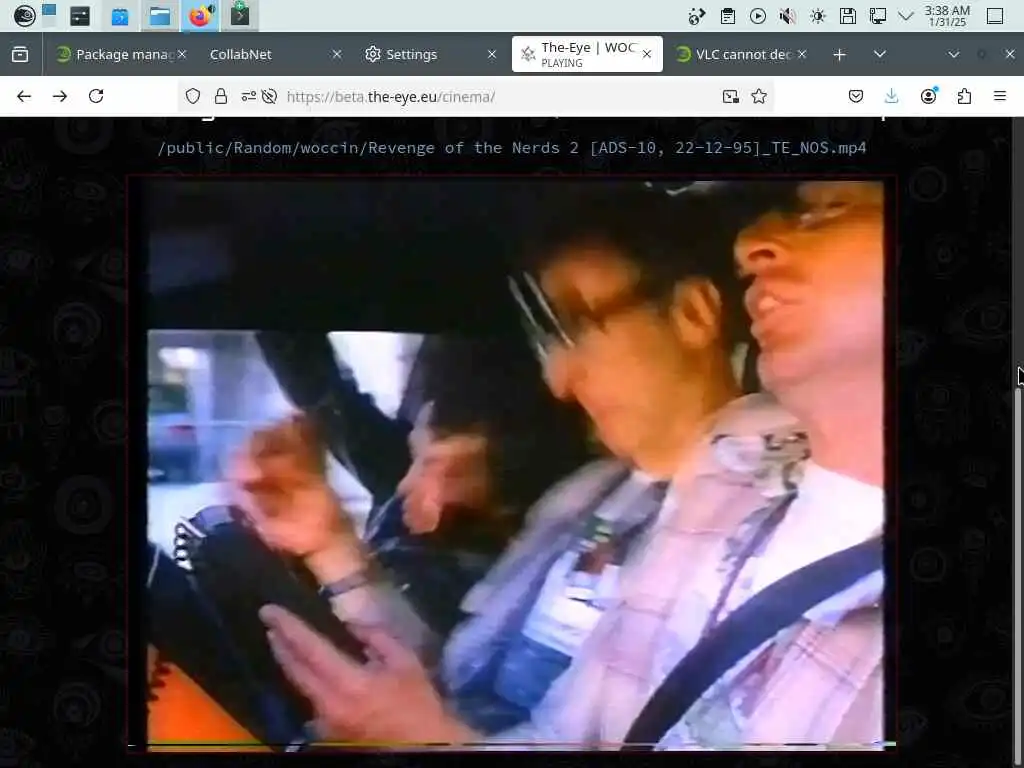This screenshot has height=768, width=1024.
Task: Switch to the Package manager tab
Action: (122, 54)
